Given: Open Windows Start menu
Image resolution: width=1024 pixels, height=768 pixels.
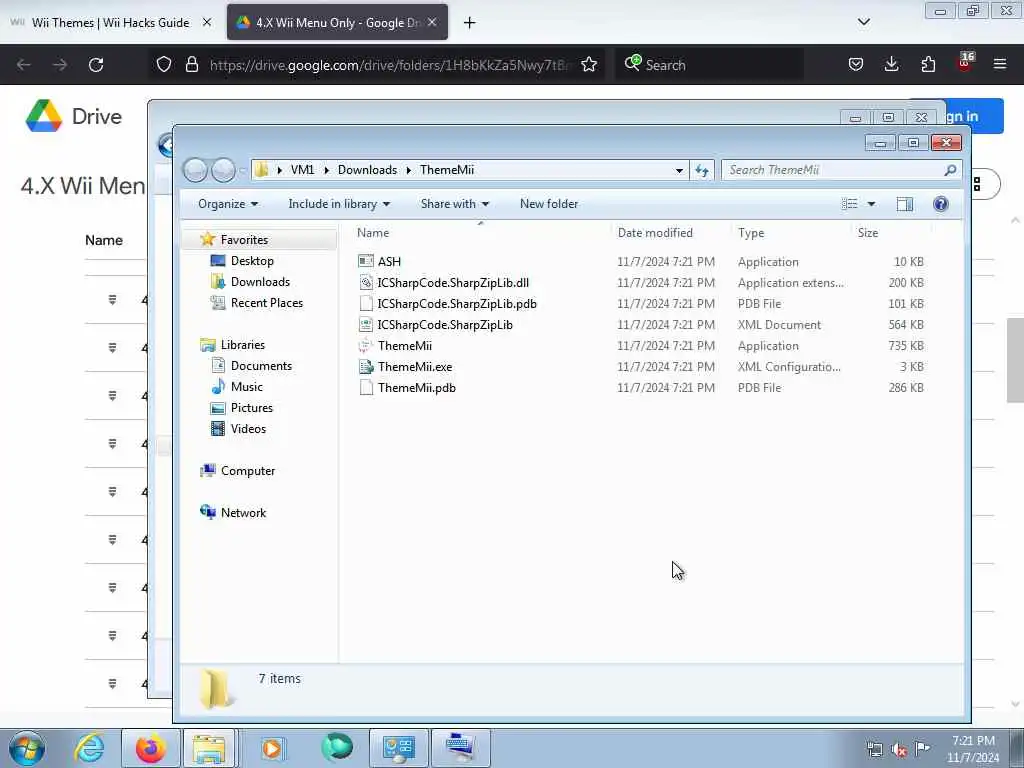Looking at the screenshot, I should pos(27,748).
